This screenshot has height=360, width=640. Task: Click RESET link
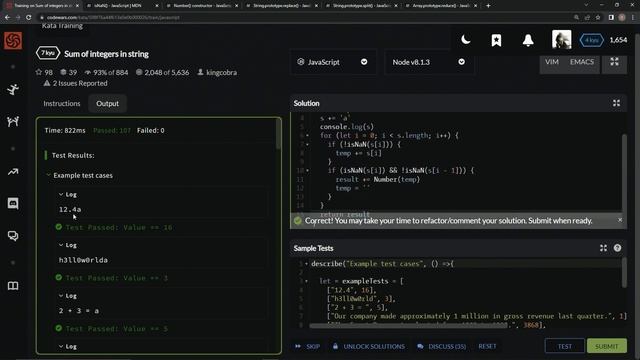tap(487, 346)
